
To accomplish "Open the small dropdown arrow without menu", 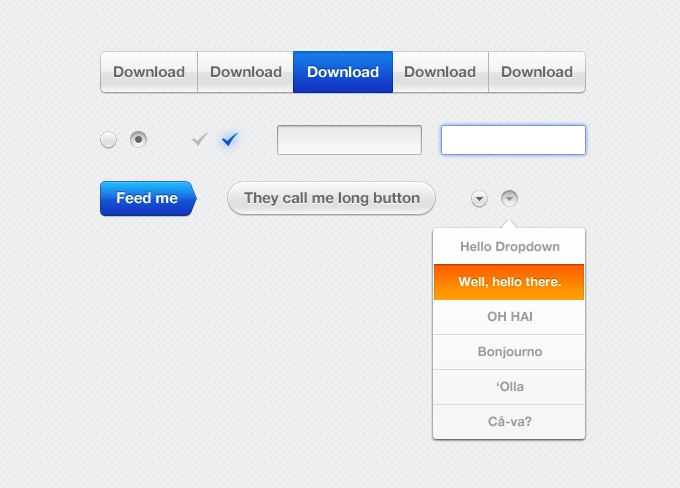I will 479,199.
